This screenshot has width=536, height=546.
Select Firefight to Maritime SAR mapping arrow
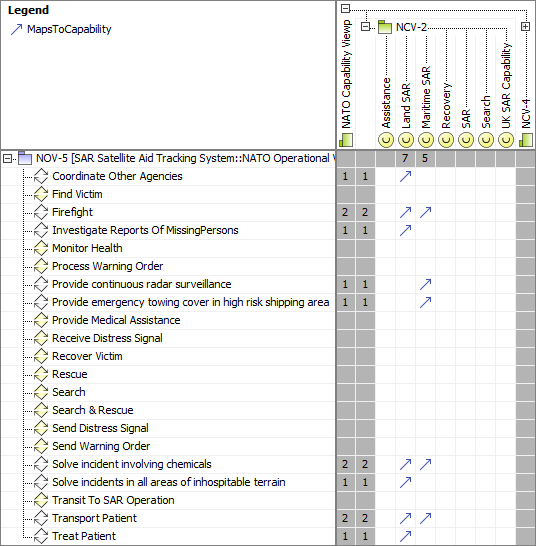426,212
